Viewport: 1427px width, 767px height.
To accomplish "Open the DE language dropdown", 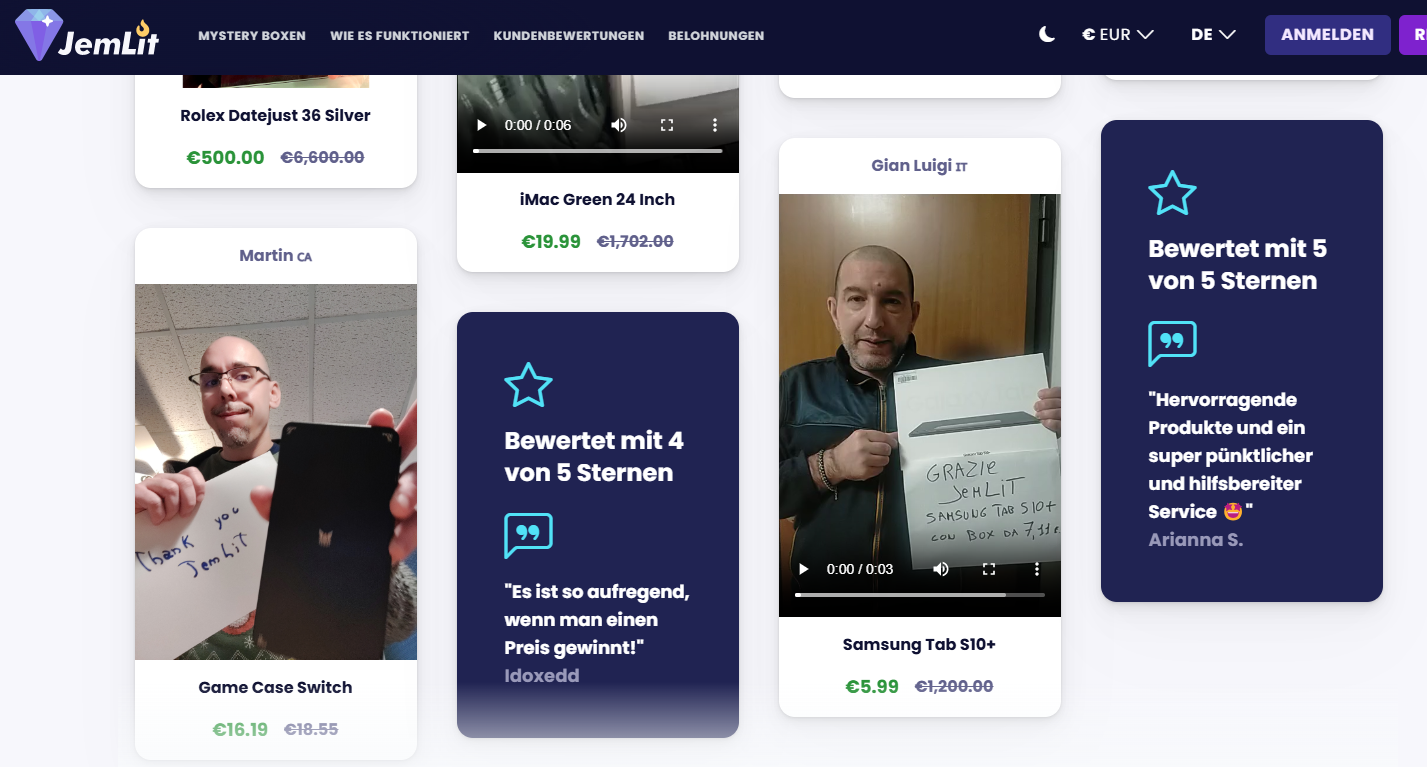I will coord(1213,35).
